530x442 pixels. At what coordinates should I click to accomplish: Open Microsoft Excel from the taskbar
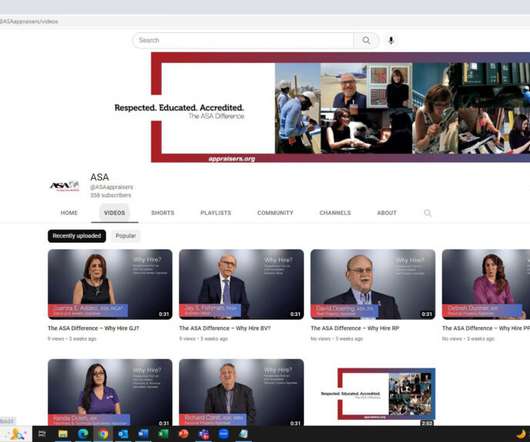click(x=163, y=434)
